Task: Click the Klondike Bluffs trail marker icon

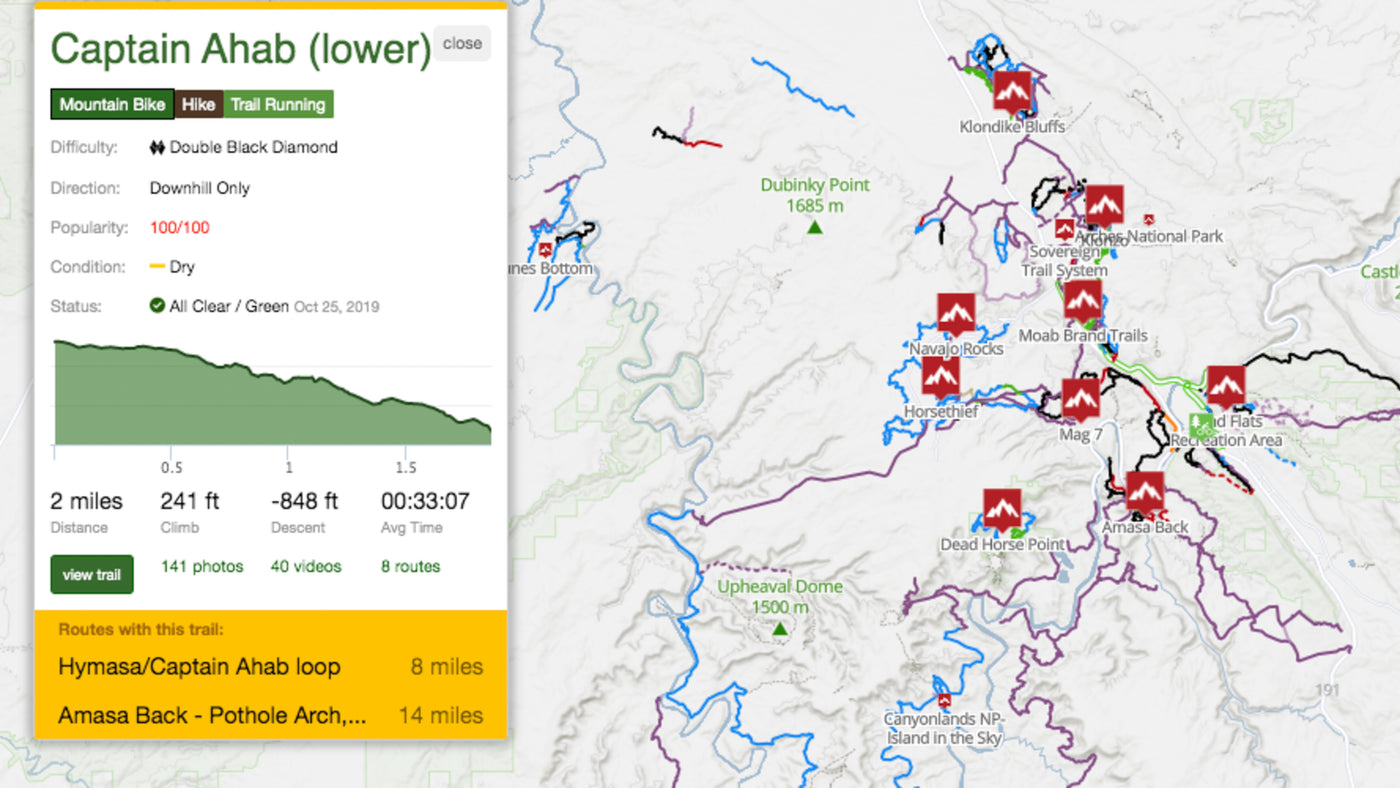Action: pos(1012,91)
